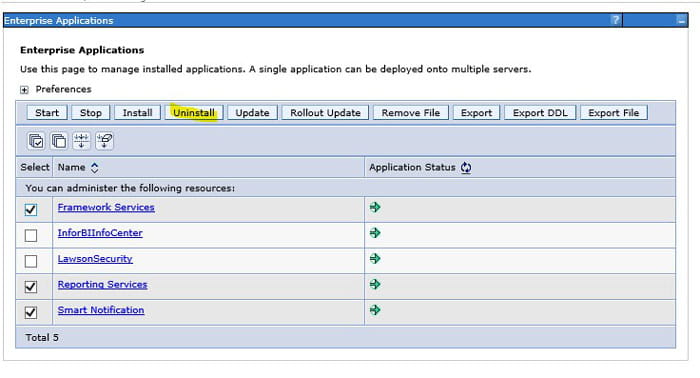Refresh Application Status icon

coord(466,168)
